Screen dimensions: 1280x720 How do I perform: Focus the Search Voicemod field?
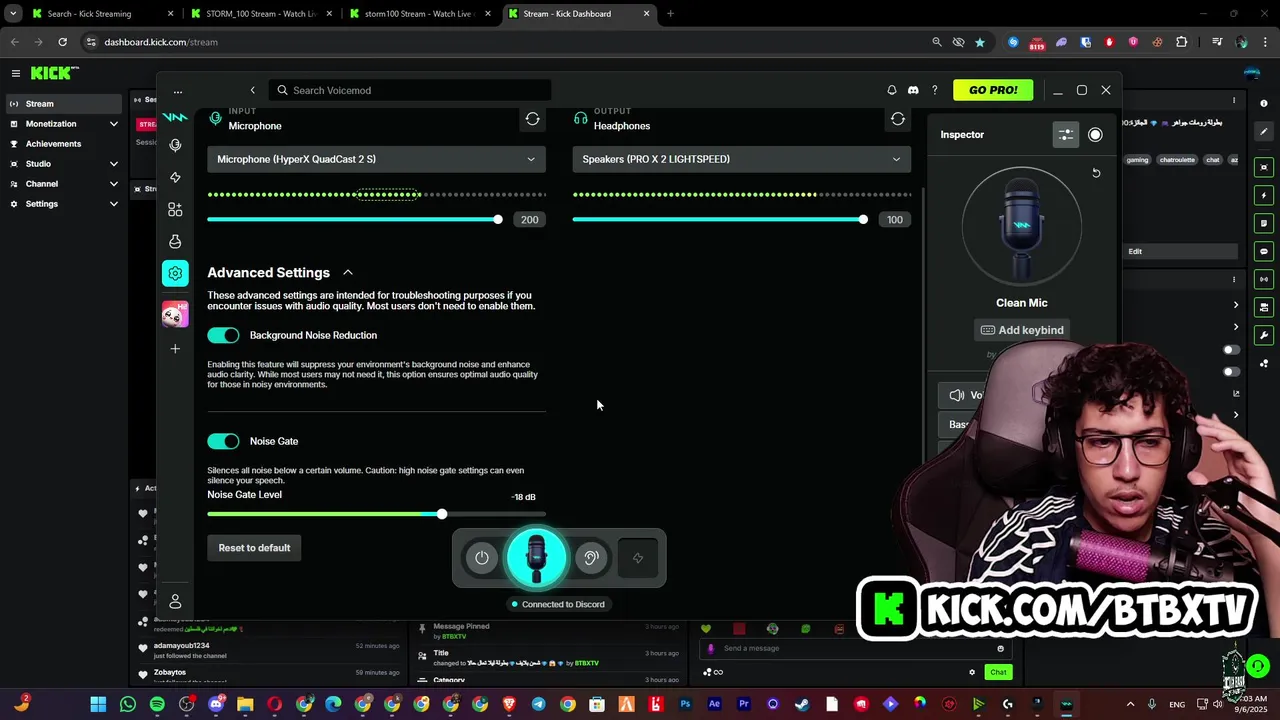click(x=410, y=90)
